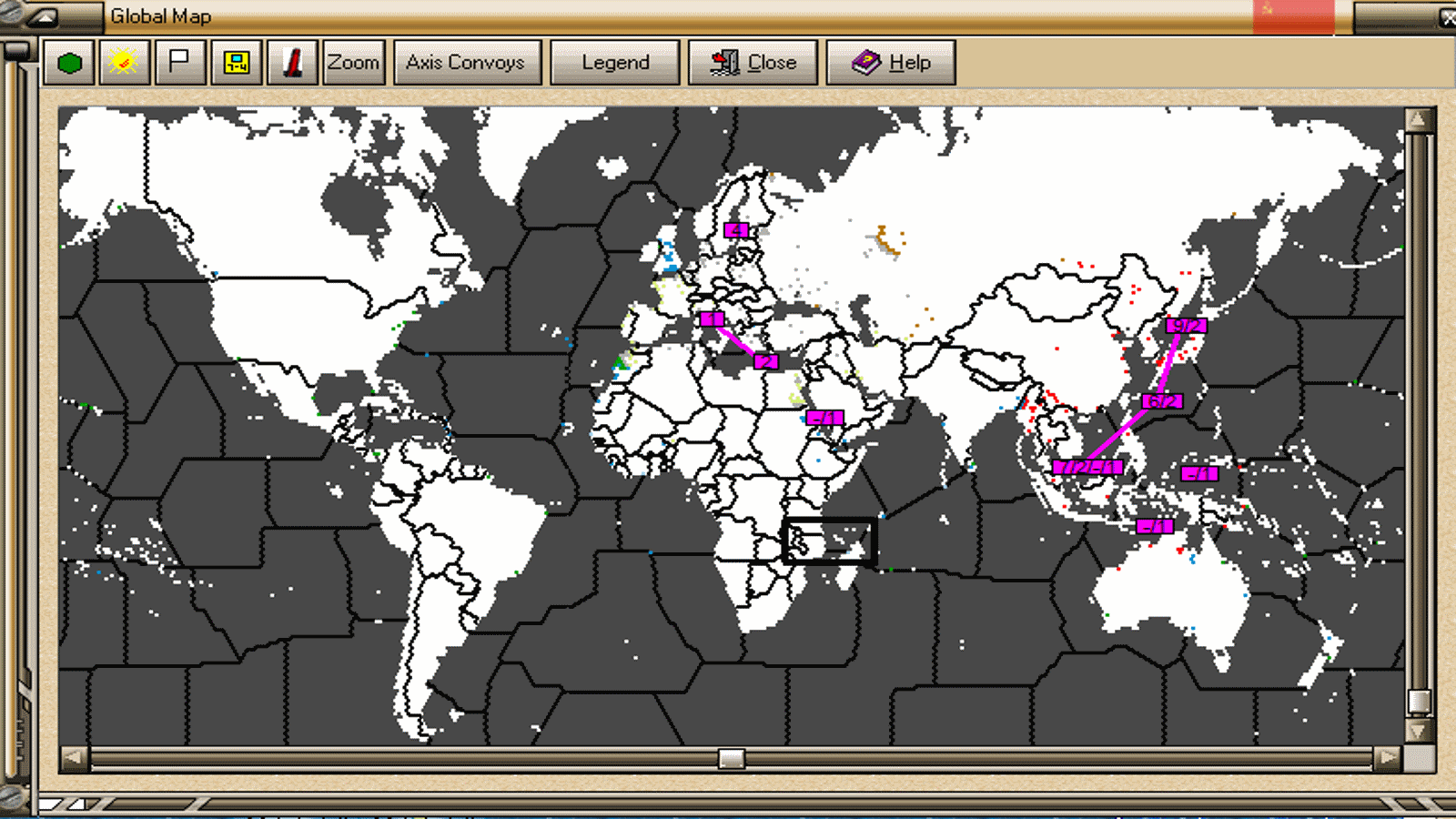This screenshot has width=1456, height=819.
Task: Click the left arrow of the horizontal scrollbar
Action: 74,758
